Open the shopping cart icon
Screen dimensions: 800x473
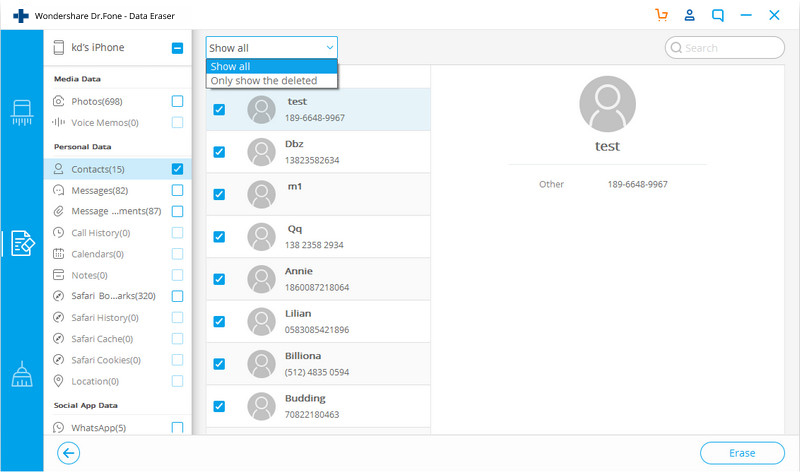[661, 15]
